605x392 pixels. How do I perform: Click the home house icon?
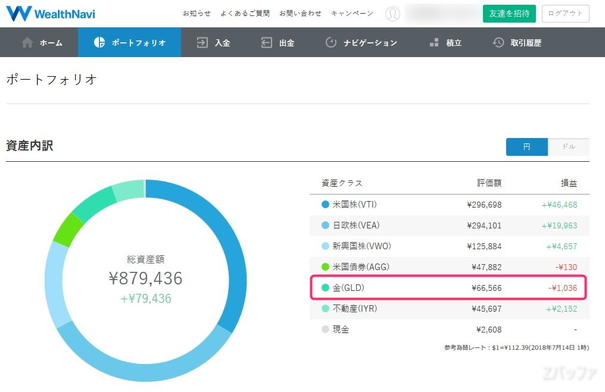[27, 42]
